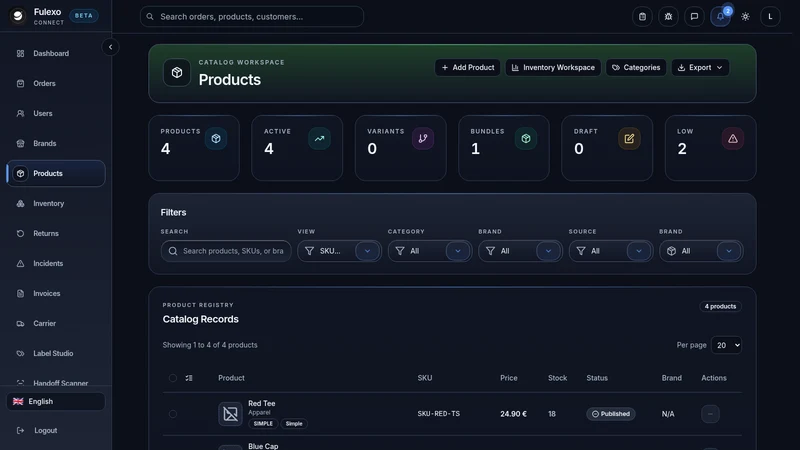Click the Products stat card cube icon
Image resolution: width=800 pixels, height=450 pixels.
(216, 138)
